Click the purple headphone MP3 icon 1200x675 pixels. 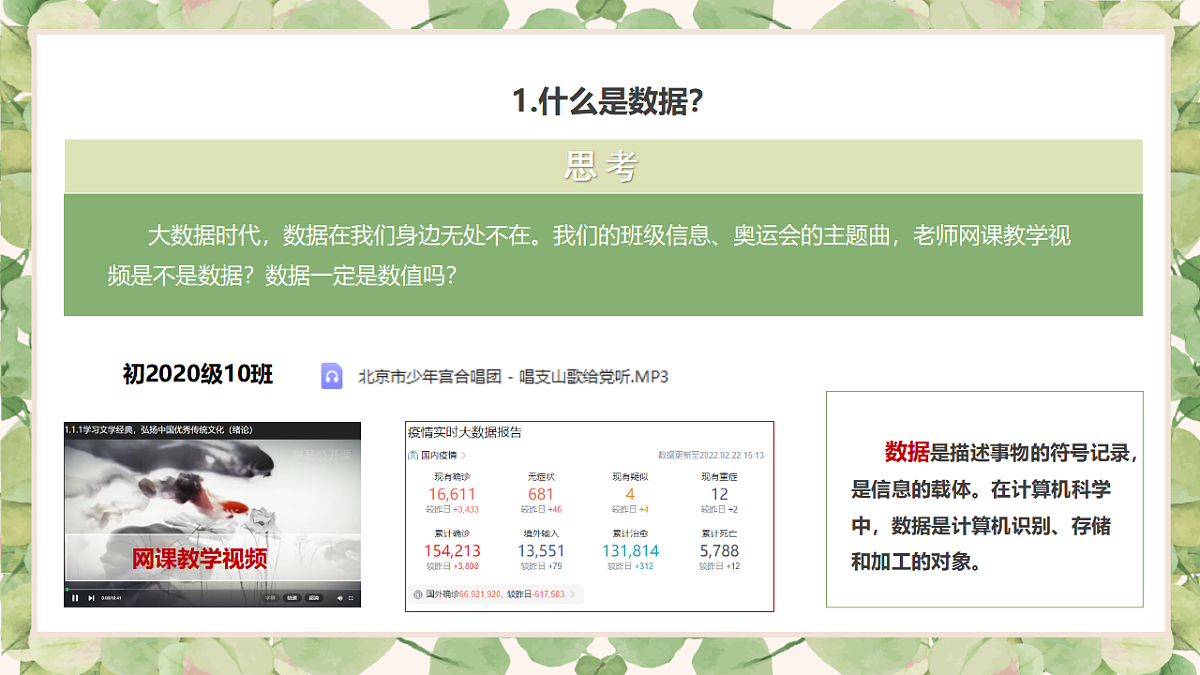point(332,376)
